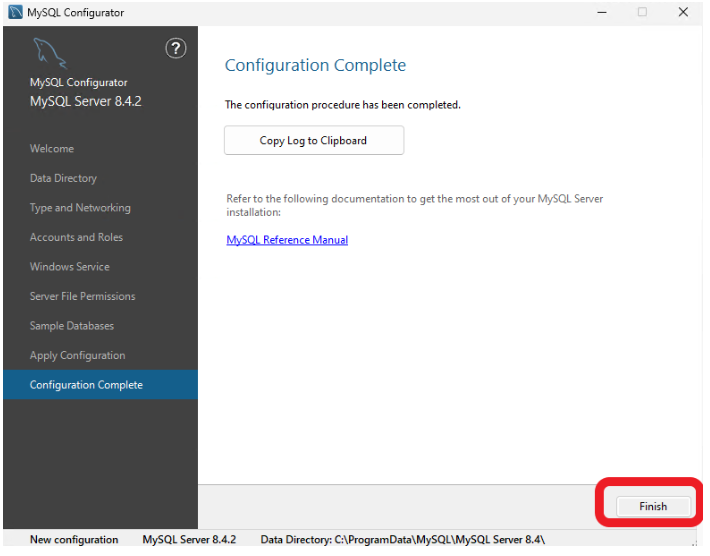Select Windows Service in the sidebar
710x556 pixels.
click(70, 267)
